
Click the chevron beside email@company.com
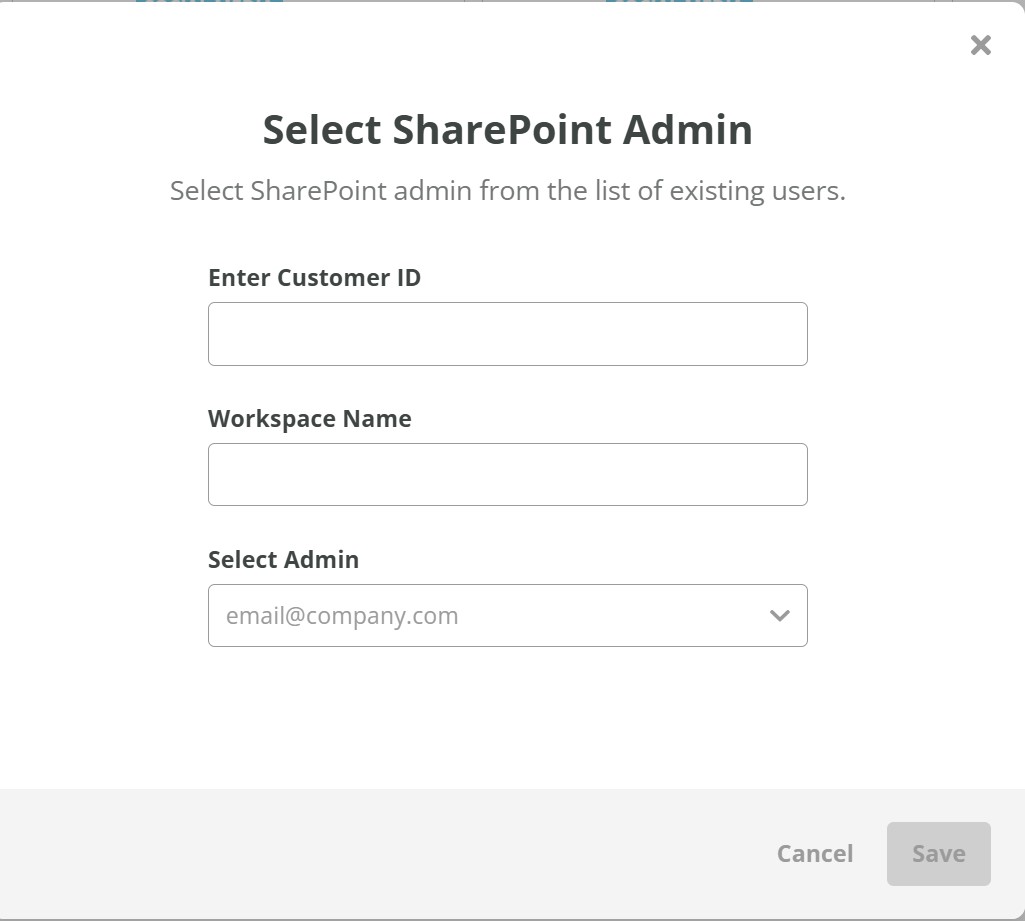(x=779, y=616)
